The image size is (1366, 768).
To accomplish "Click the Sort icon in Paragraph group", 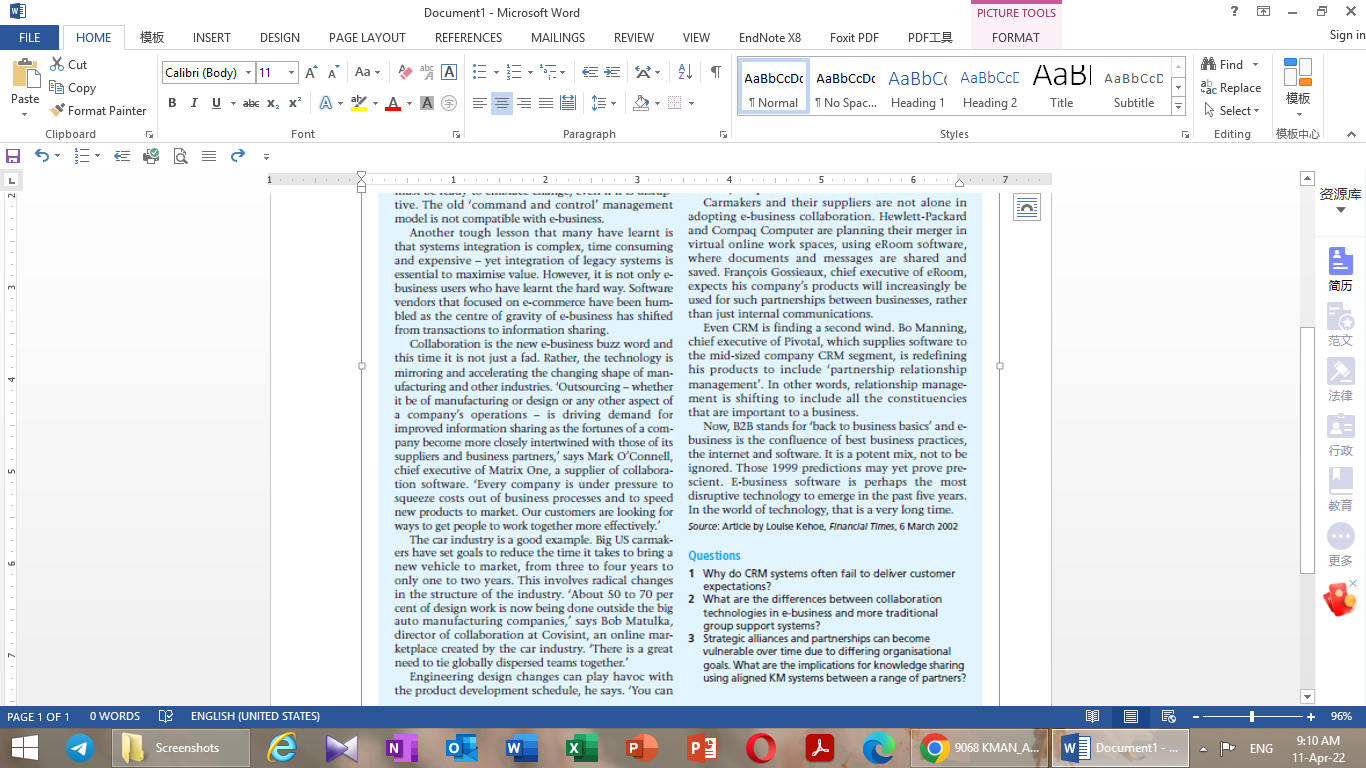I will pos(685,71).
